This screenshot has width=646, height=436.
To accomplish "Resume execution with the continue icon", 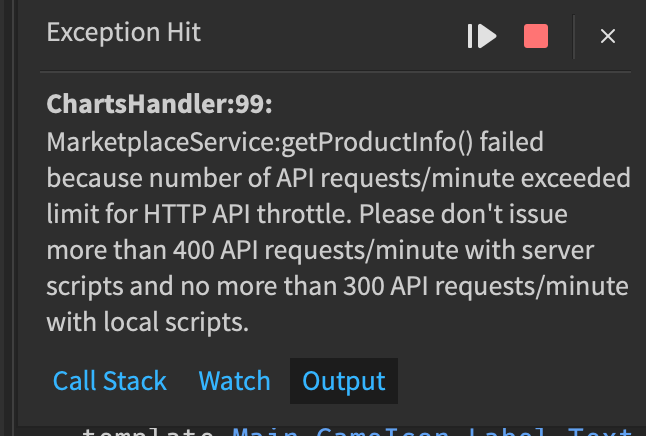I will coord(482,36).
